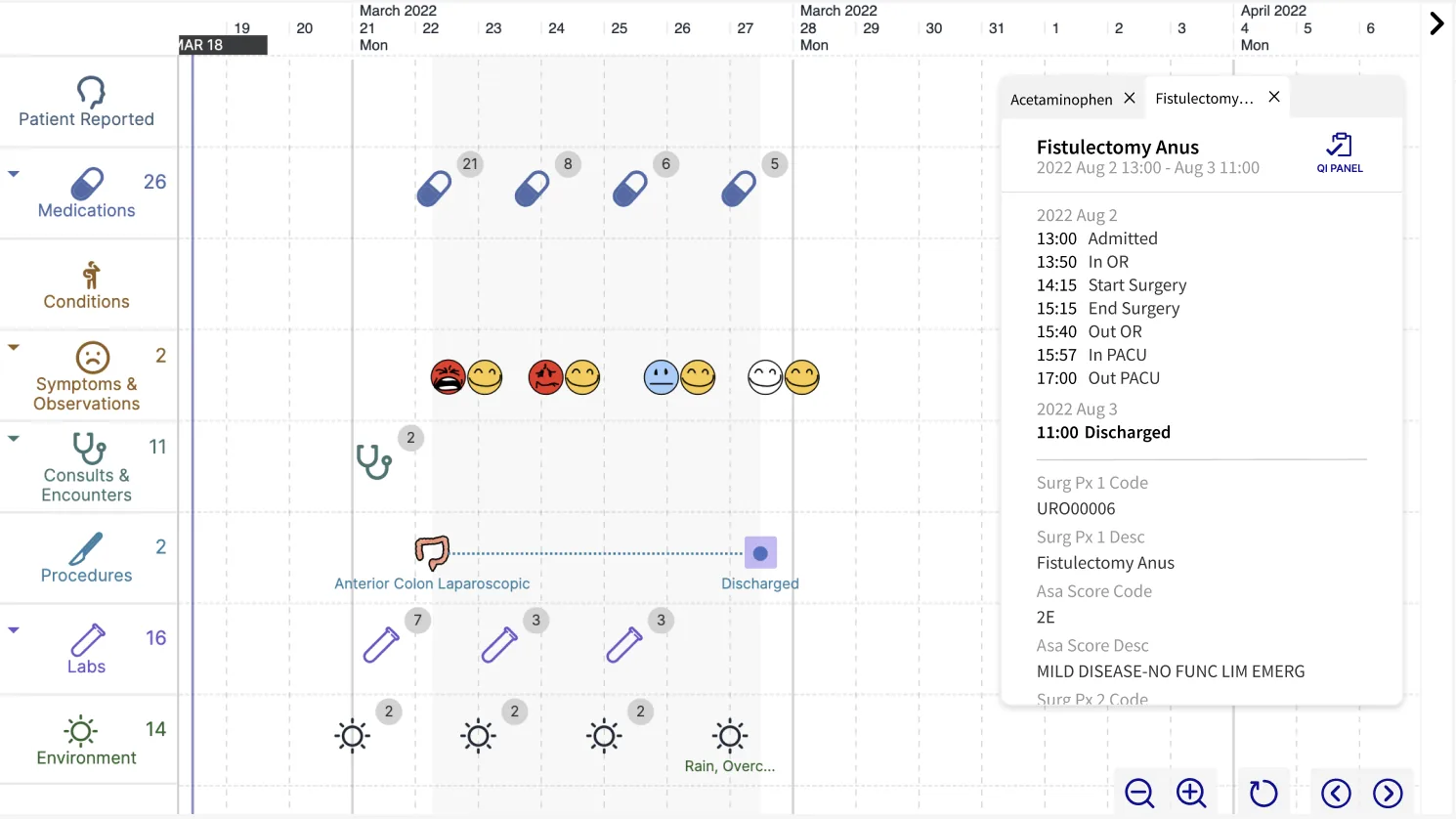Screen dimensions: 1456x819
Task: Select the Environment category
Action: [x=87, y=741]
